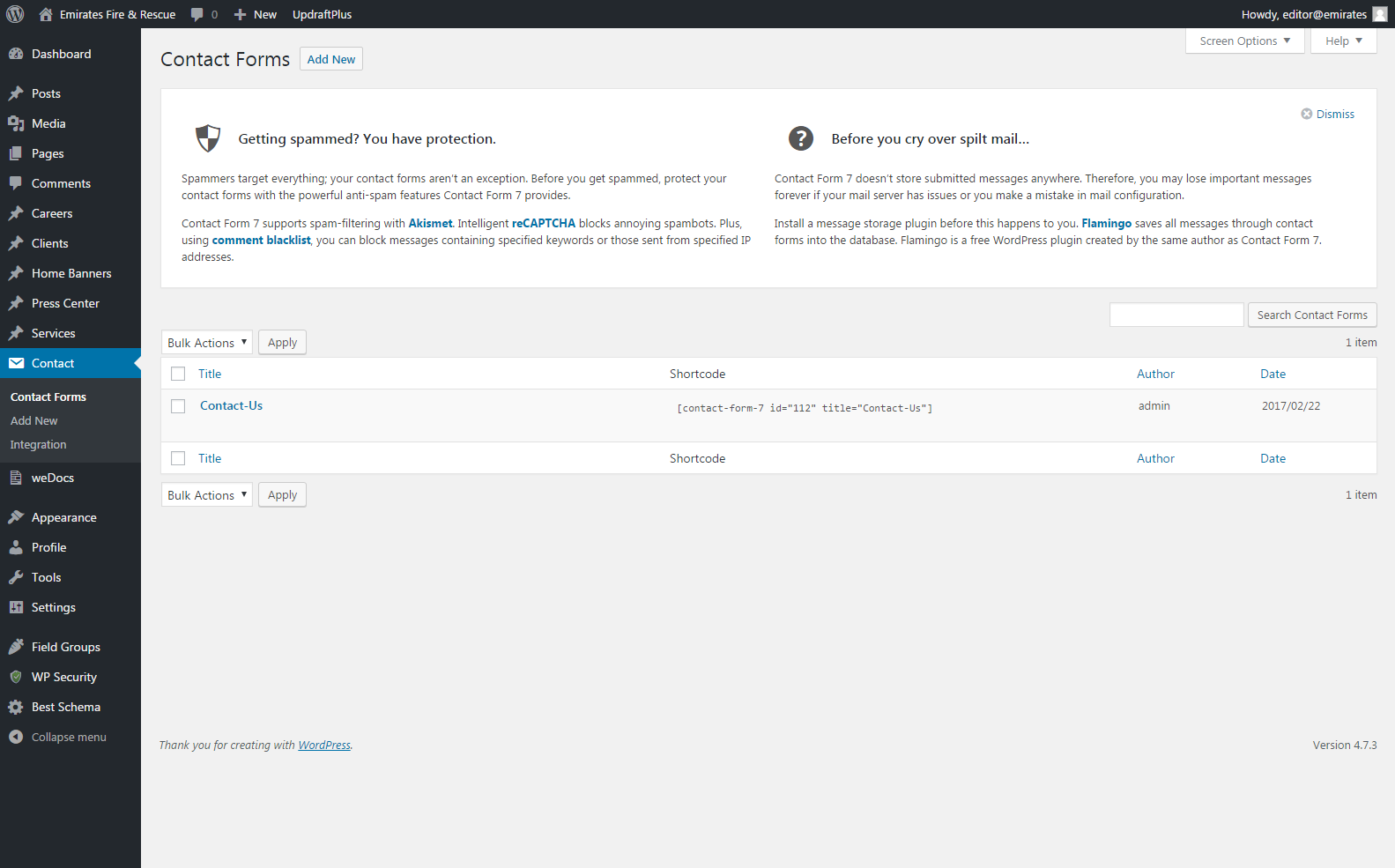
Task: Dismiss the welcome notice panel
Action: pyautogui.click(x=1327, y=114)
